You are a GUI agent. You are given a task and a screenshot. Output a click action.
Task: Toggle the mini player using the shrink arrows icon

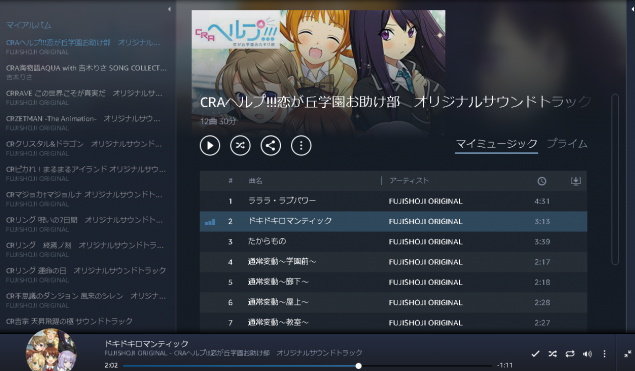(x=627, y=354)
